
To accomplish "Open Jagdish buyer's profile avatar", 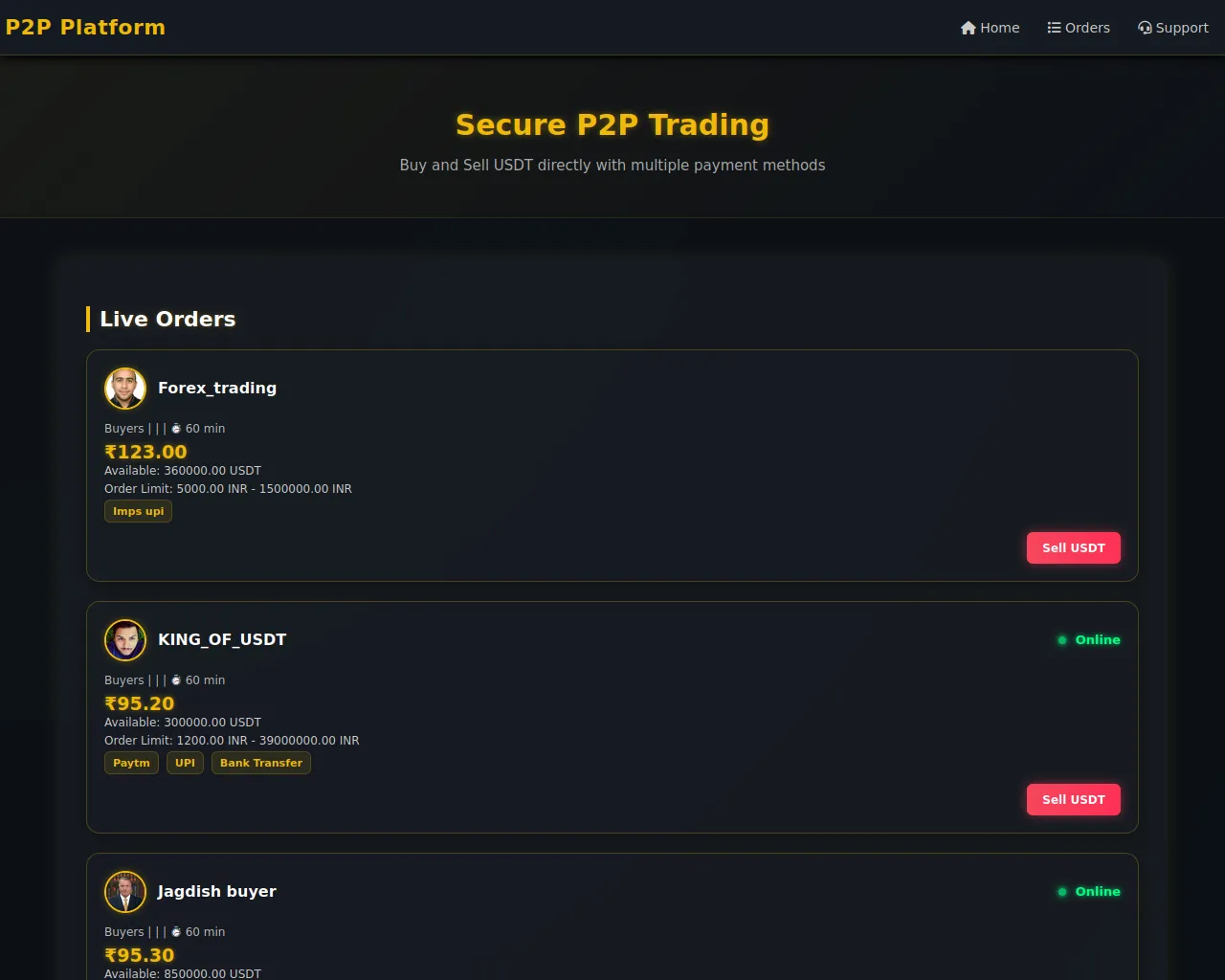I will point(125,892).
